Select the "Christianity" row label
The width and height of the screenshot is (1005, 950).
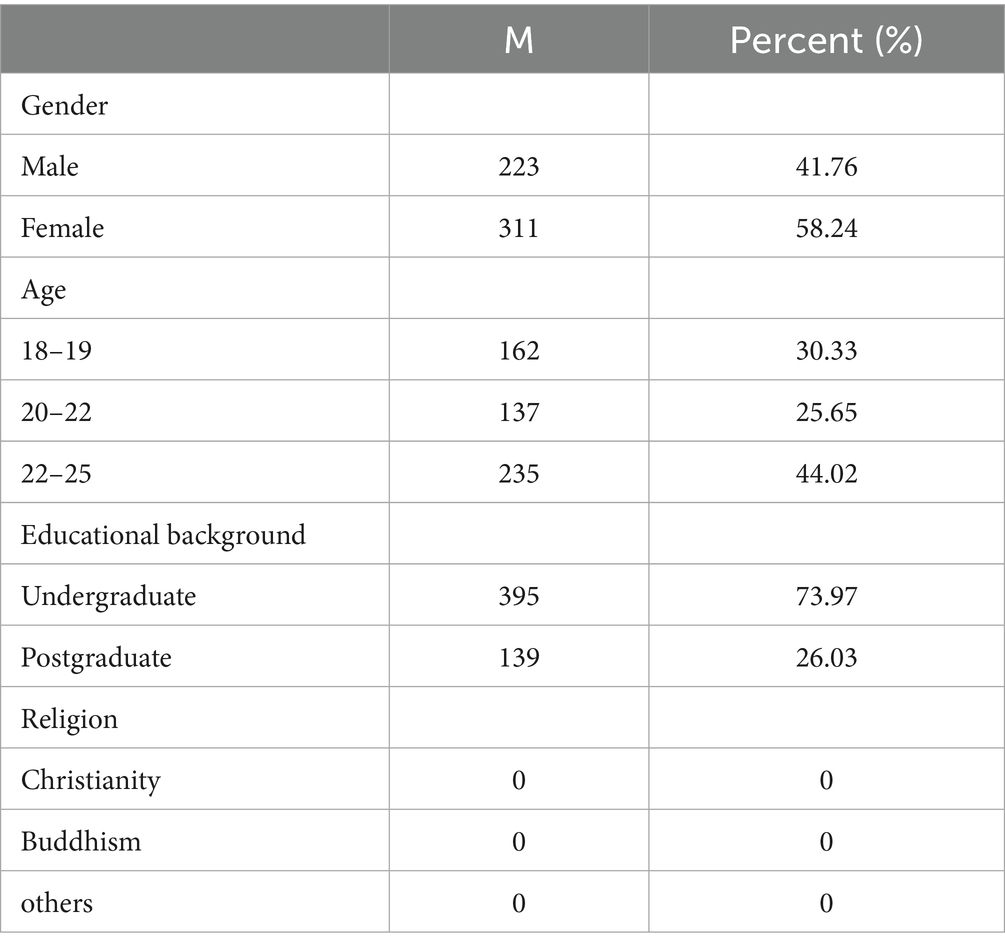click(x=90, y=780)
